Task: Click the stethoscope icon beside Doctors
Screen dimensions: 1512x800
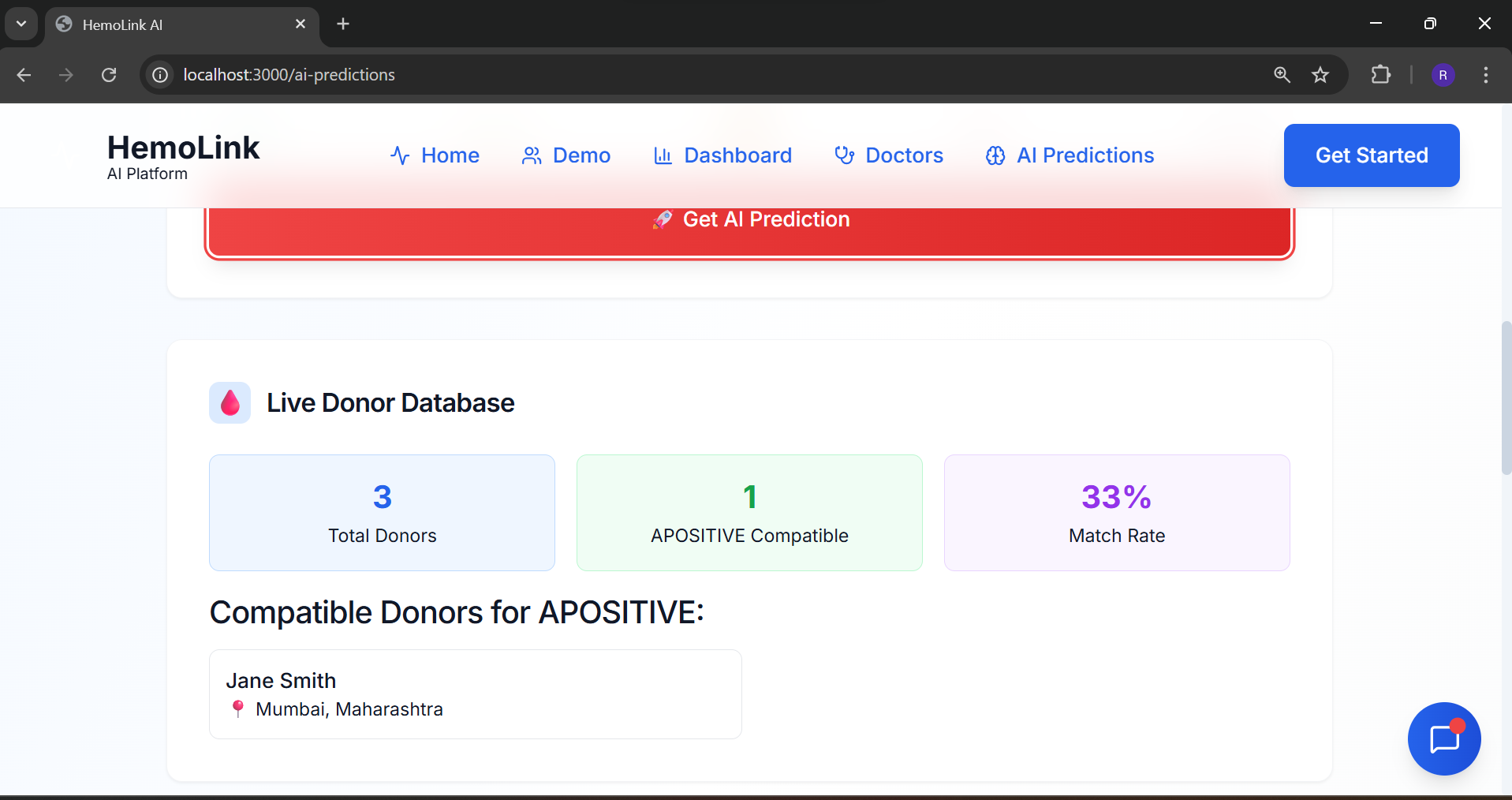Action: pyautogui.click(x=844, y=155)
